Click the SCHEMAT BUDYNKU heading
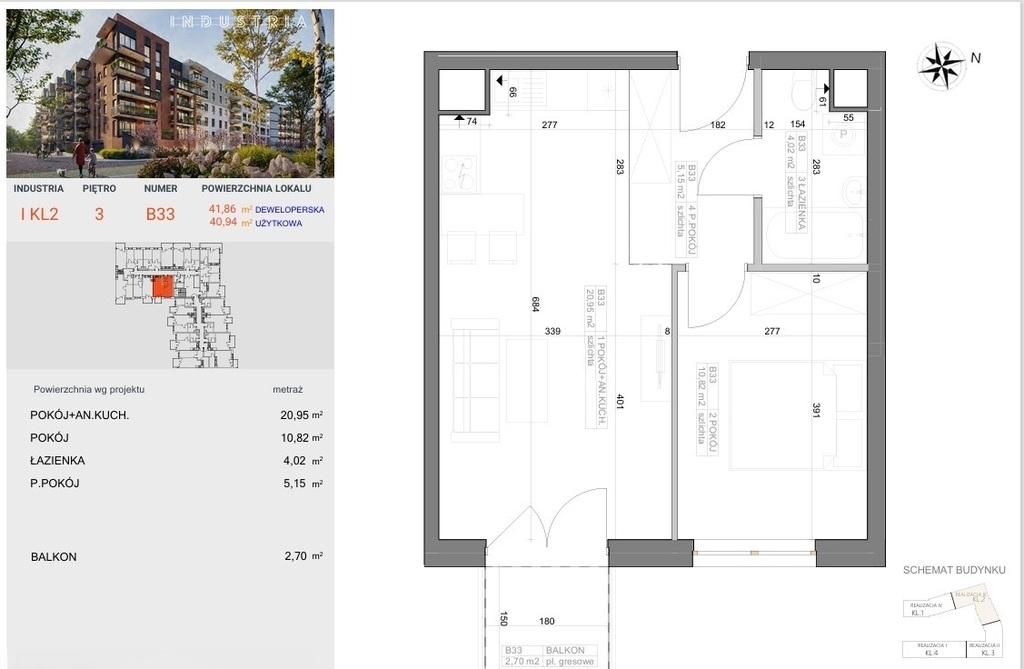The image size is (1024, 669). (x=953, y=568)
